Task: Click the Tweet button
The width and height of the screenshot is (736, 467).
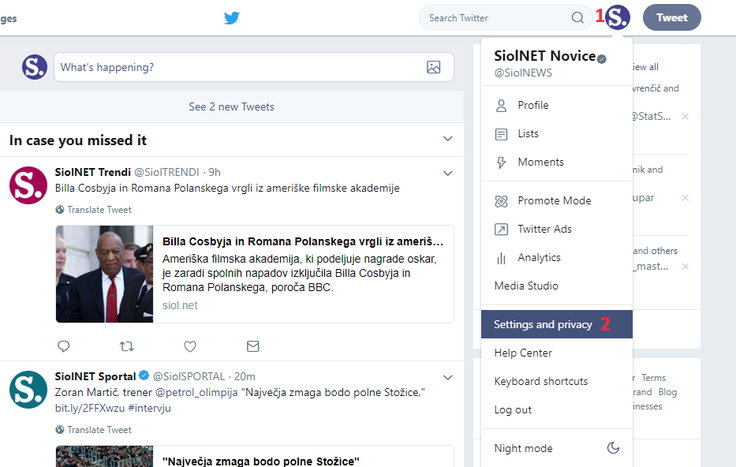Action: pyautogui.click(x=672, y=18)
